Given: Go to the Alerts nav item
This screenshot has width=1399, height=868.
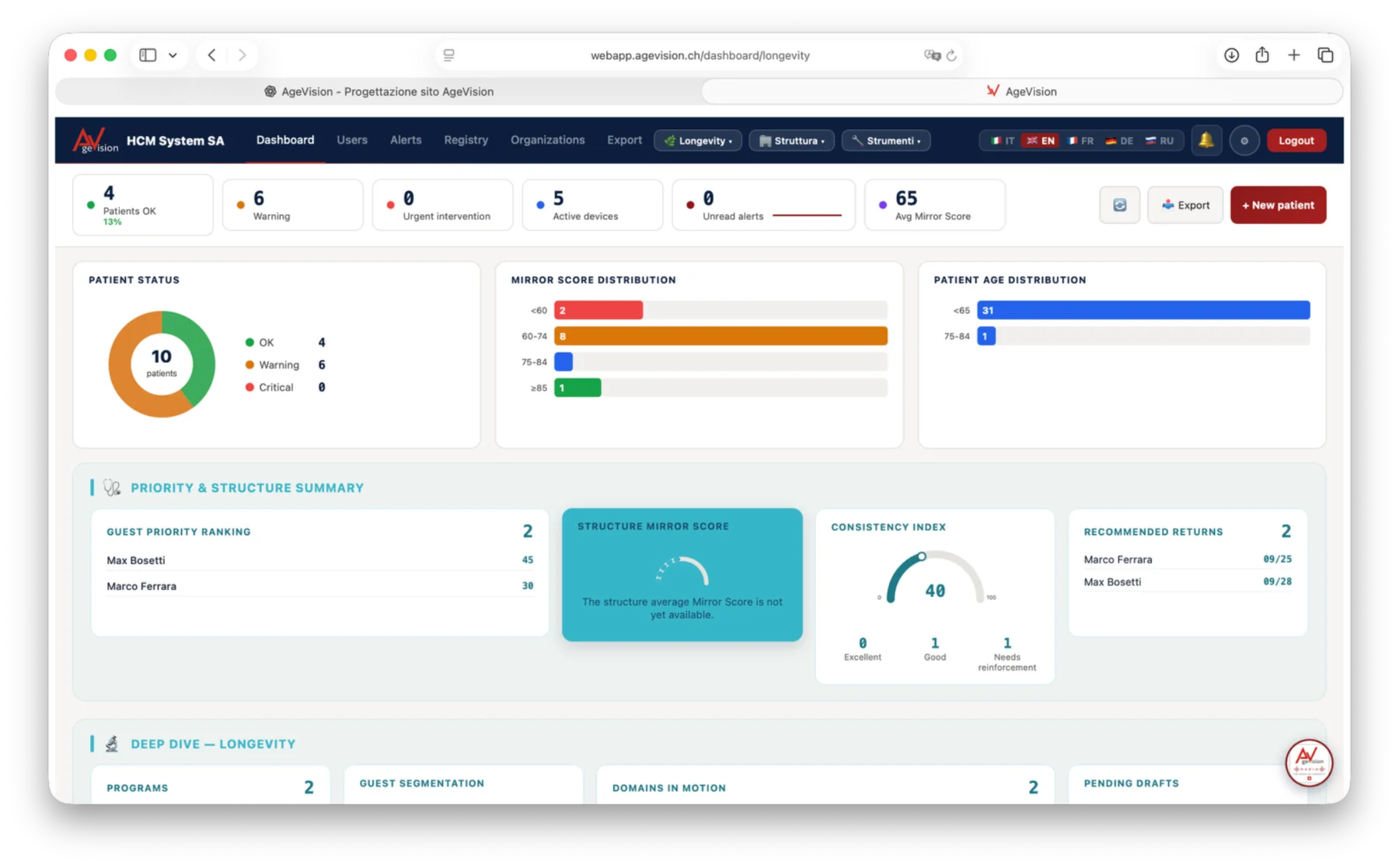Looking at the screenshot, I should point(406,140).
